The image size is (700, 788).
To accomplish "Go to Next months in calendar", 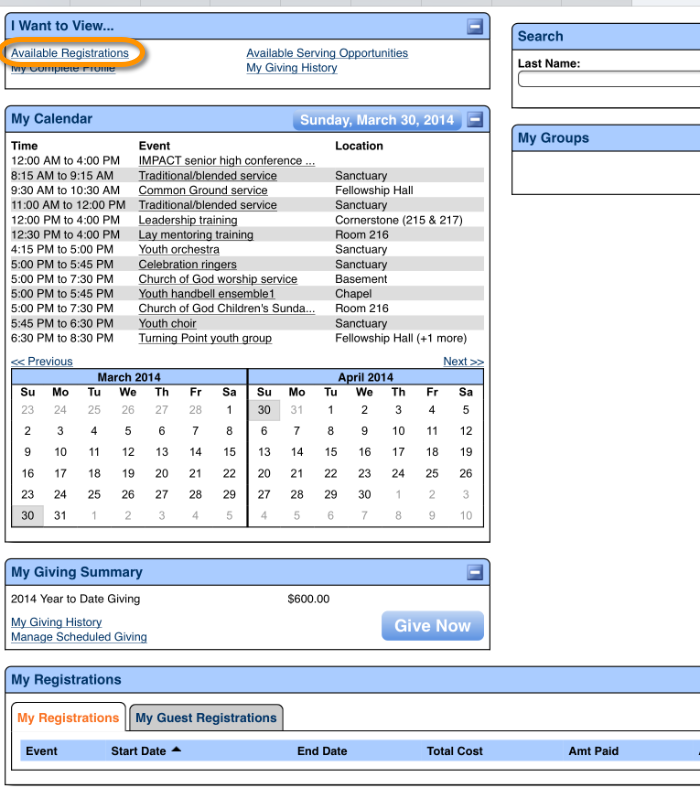I will 463,362.
